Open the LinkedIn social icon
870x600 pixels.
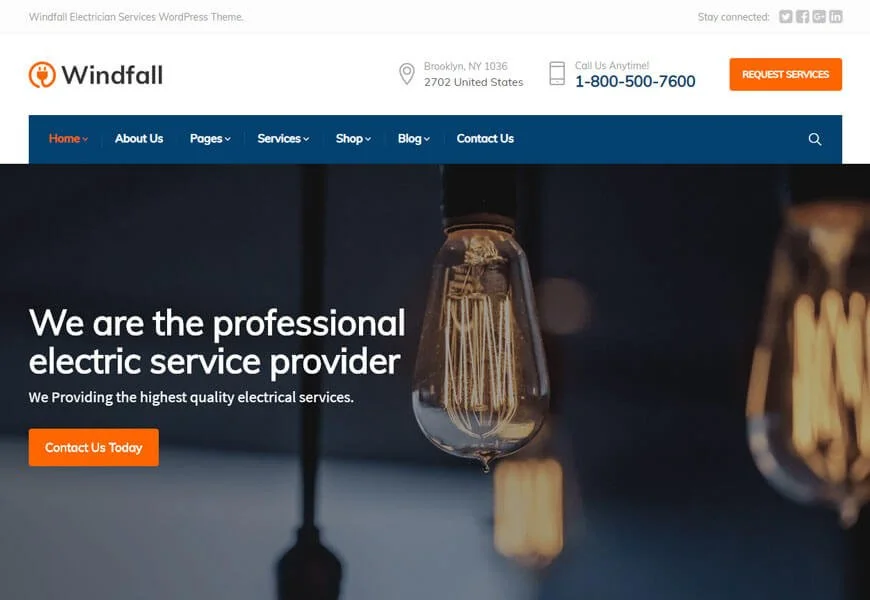pyautogui.click(x=836, y=17)
